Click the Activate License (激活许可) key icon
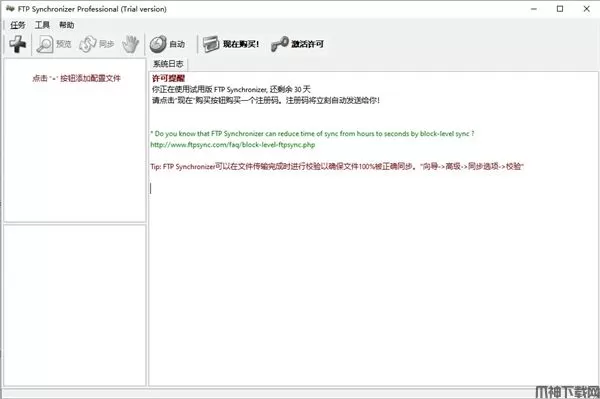600x399 pixels. pyautogui.click(x=280, y=44)
